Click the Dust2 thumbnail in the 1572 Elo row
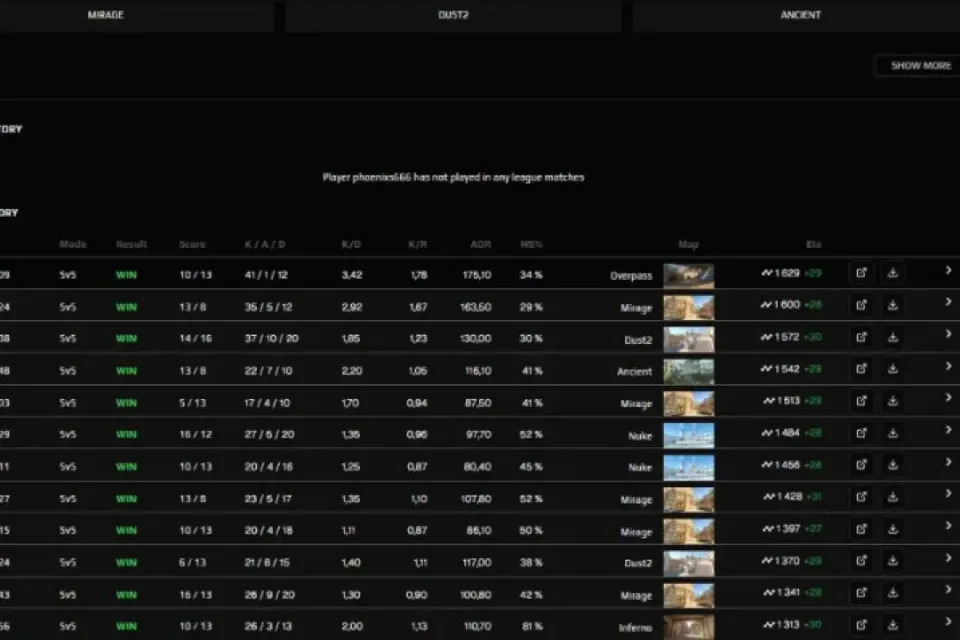 pyautogui.click(x=689, y=339)
